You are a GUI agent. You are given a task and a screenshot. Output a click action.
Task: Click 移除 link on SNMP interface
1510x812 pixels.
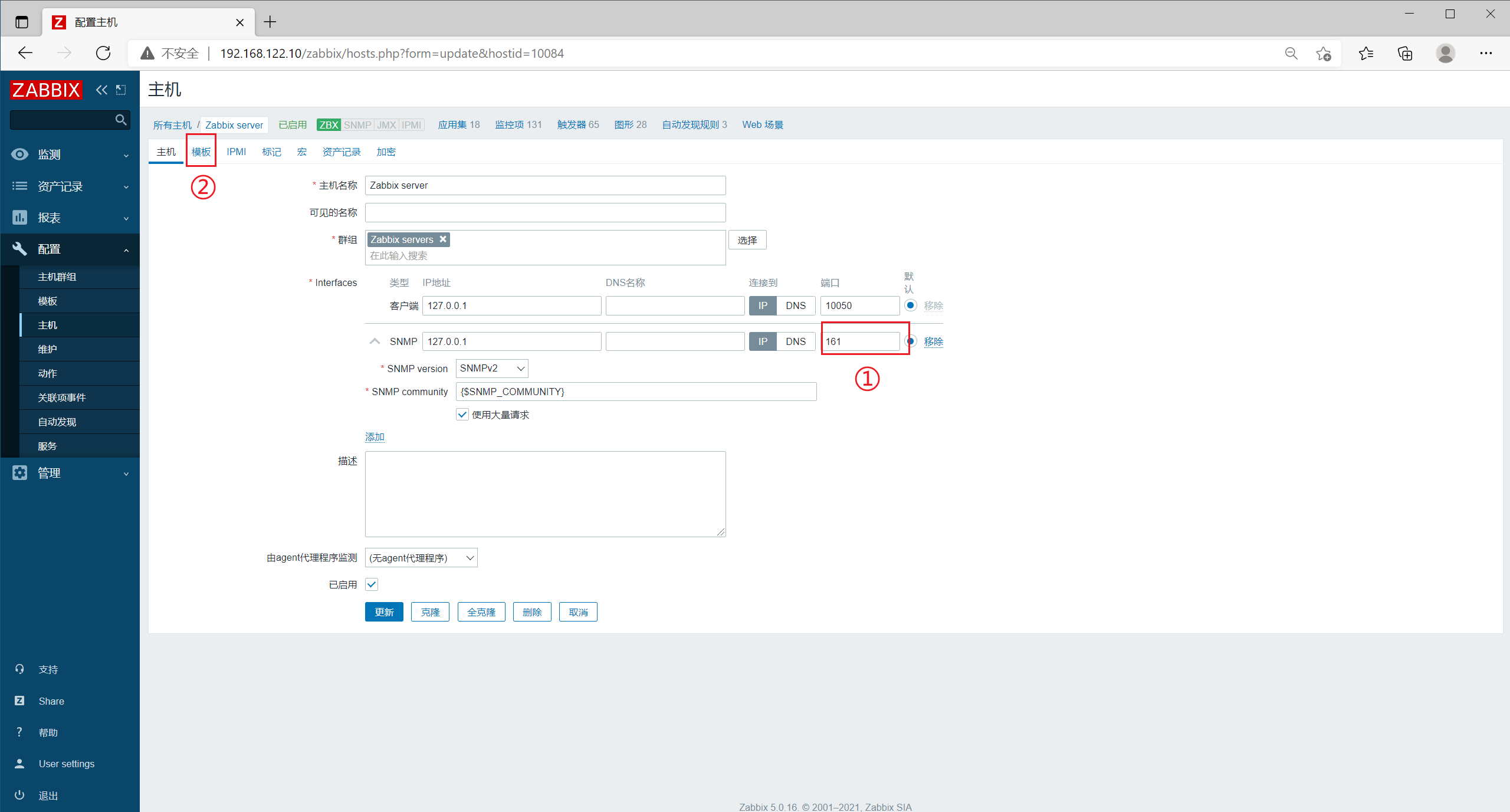(934, 341)
